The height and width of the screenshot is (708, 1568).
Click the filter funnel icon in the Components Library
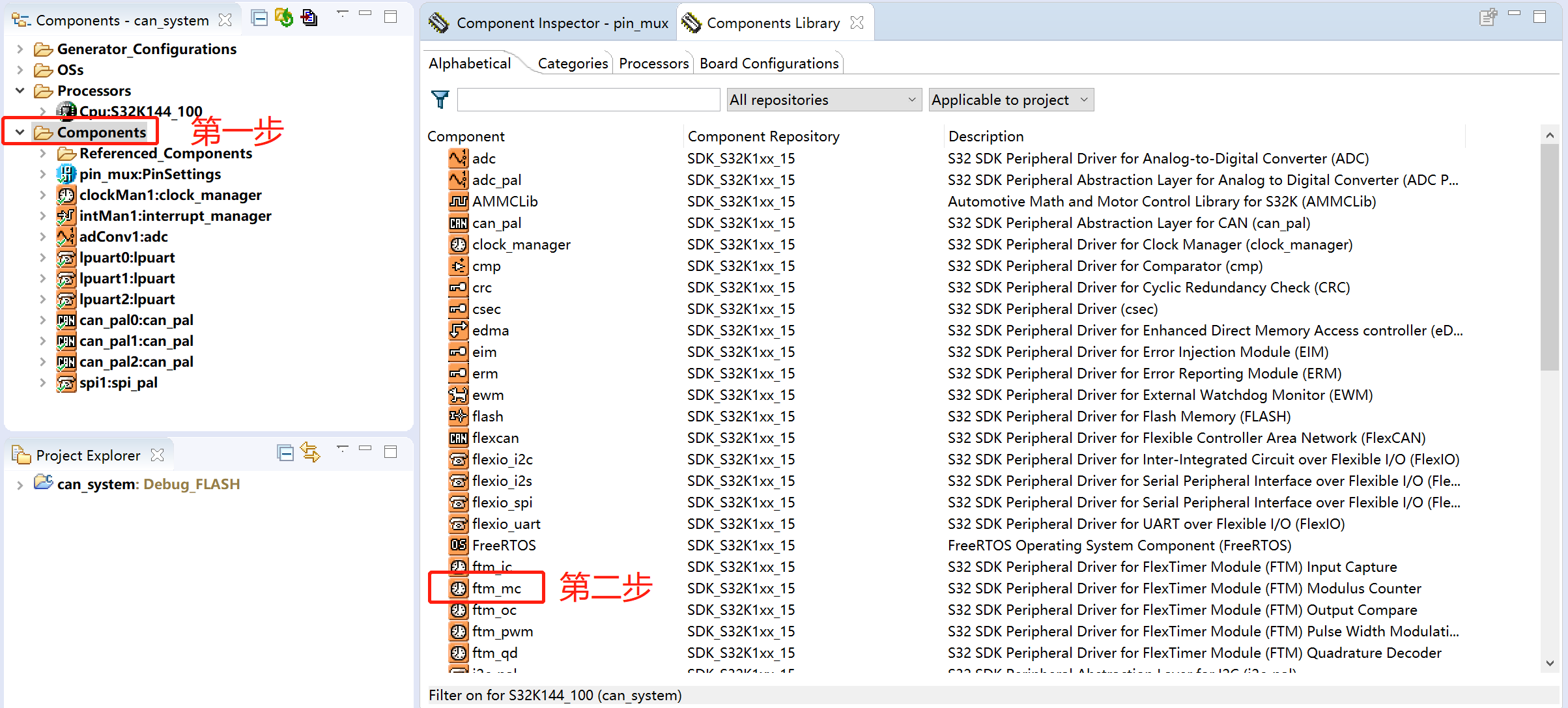click(x=440, y=100)
